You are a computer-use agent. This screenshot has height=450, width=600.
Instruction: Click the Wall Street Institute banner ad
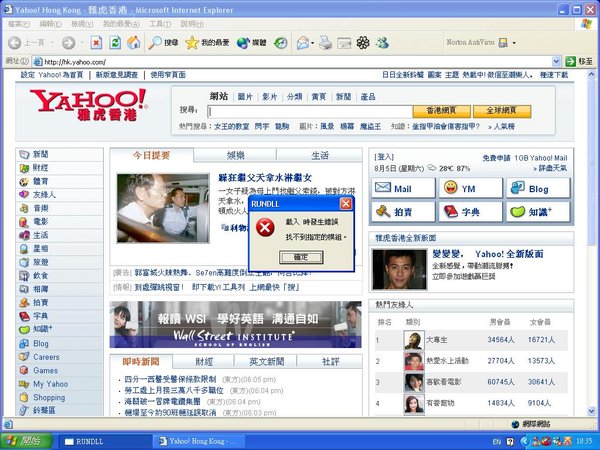[235, 324]
